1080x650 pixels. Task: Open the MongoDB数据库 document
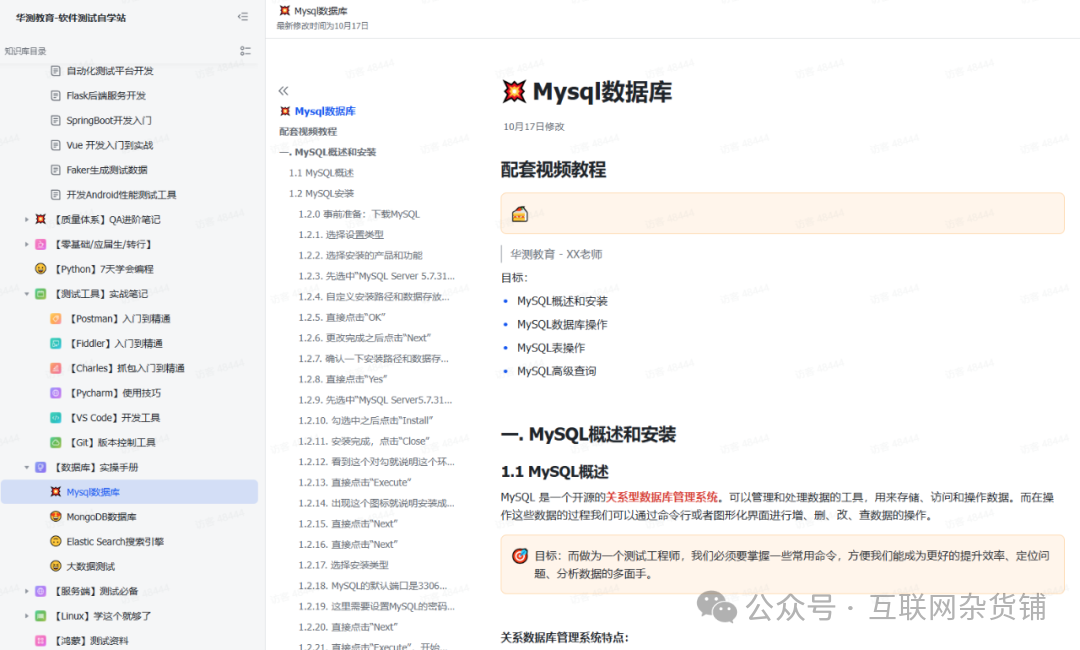click(101, 516)
